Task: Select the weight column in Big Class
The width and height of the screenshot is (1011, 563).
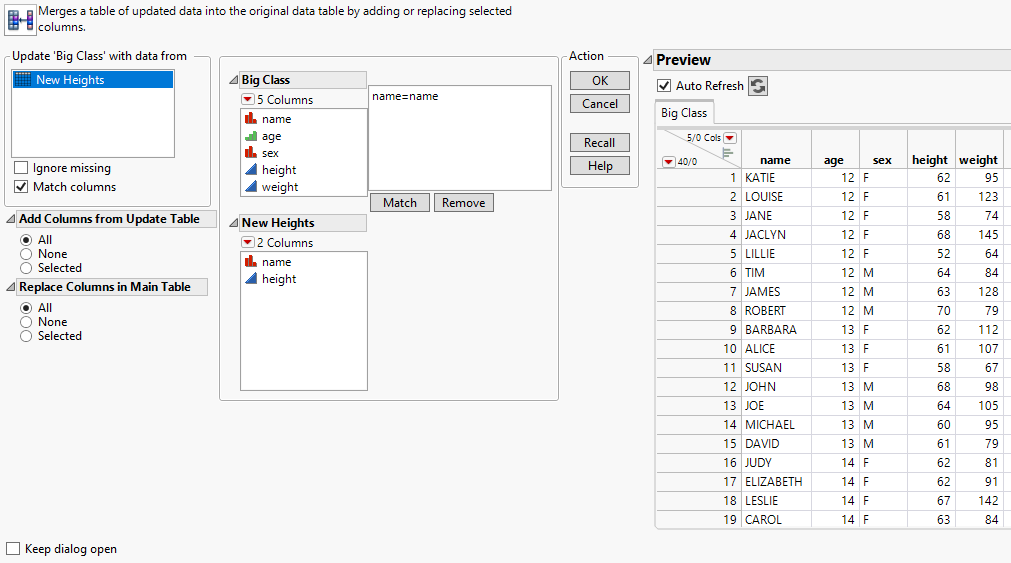Action: coord(280,187)
